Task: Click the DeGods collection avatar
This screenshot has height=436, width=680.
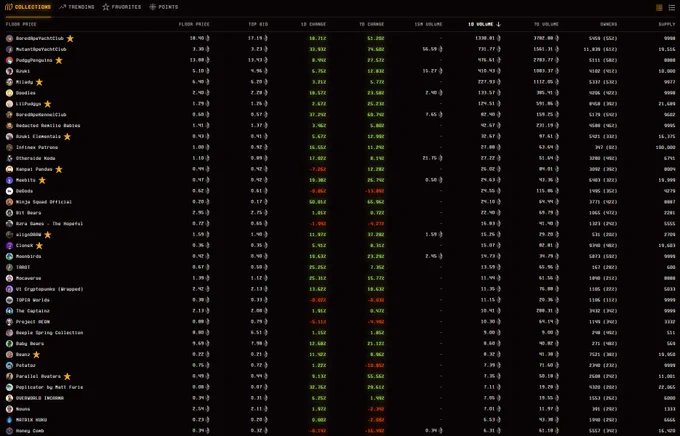Action: click(10, 191)
